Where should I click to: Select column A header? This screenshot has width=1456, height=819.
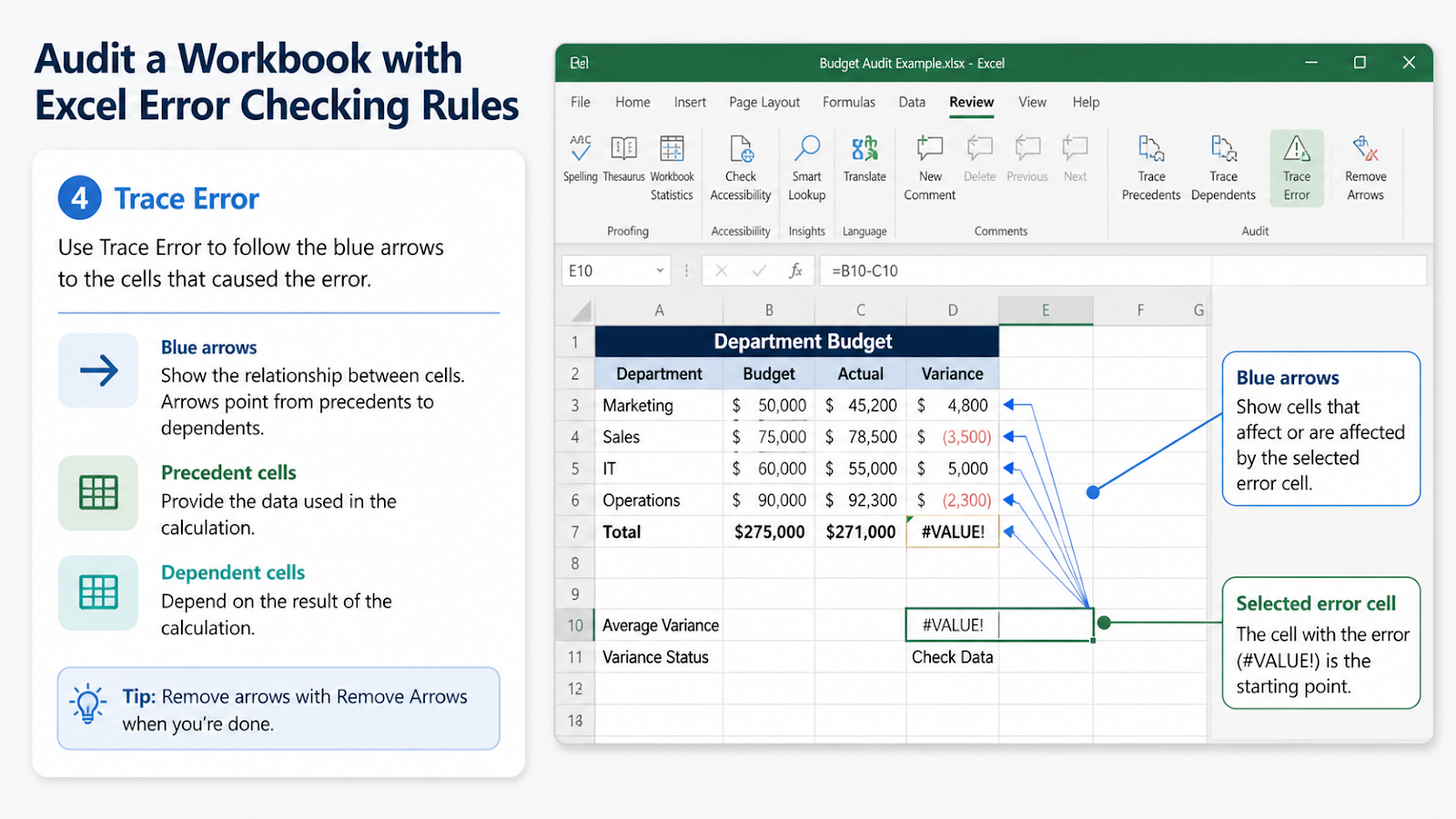659,310
